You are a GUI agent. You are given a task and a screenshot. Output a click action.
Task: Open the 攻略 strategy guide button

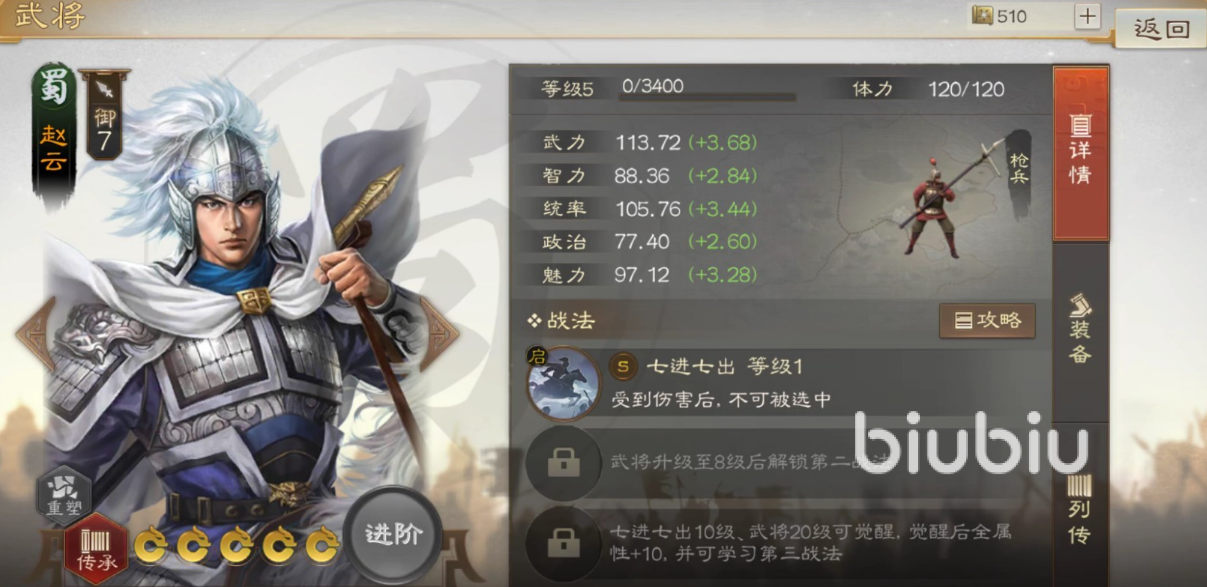click(x=987, y=321)
